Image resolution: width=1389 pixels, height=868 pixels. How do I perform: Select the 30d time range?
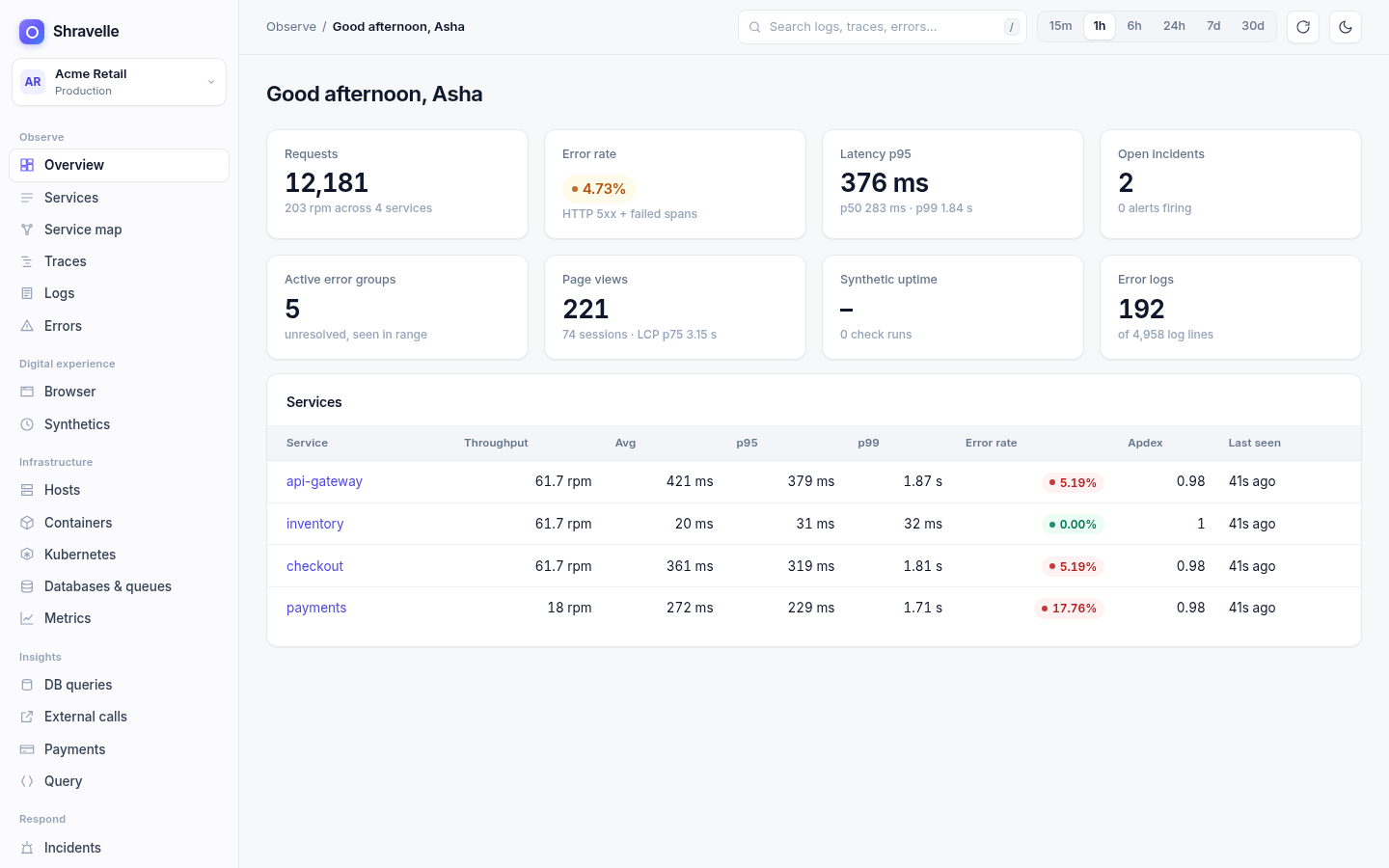(1253, 26)
